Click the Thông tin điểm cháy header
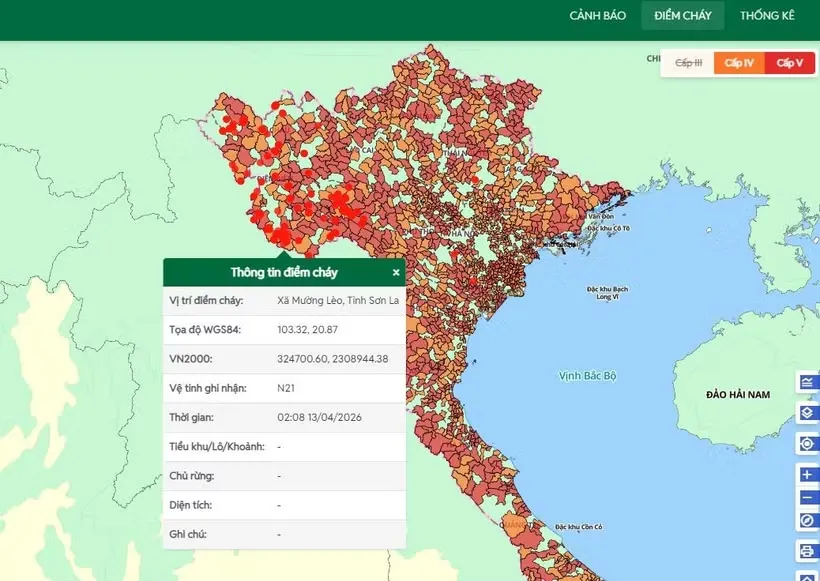The height and width of the screenshot is (581, 820). click(x=284, y=272)
